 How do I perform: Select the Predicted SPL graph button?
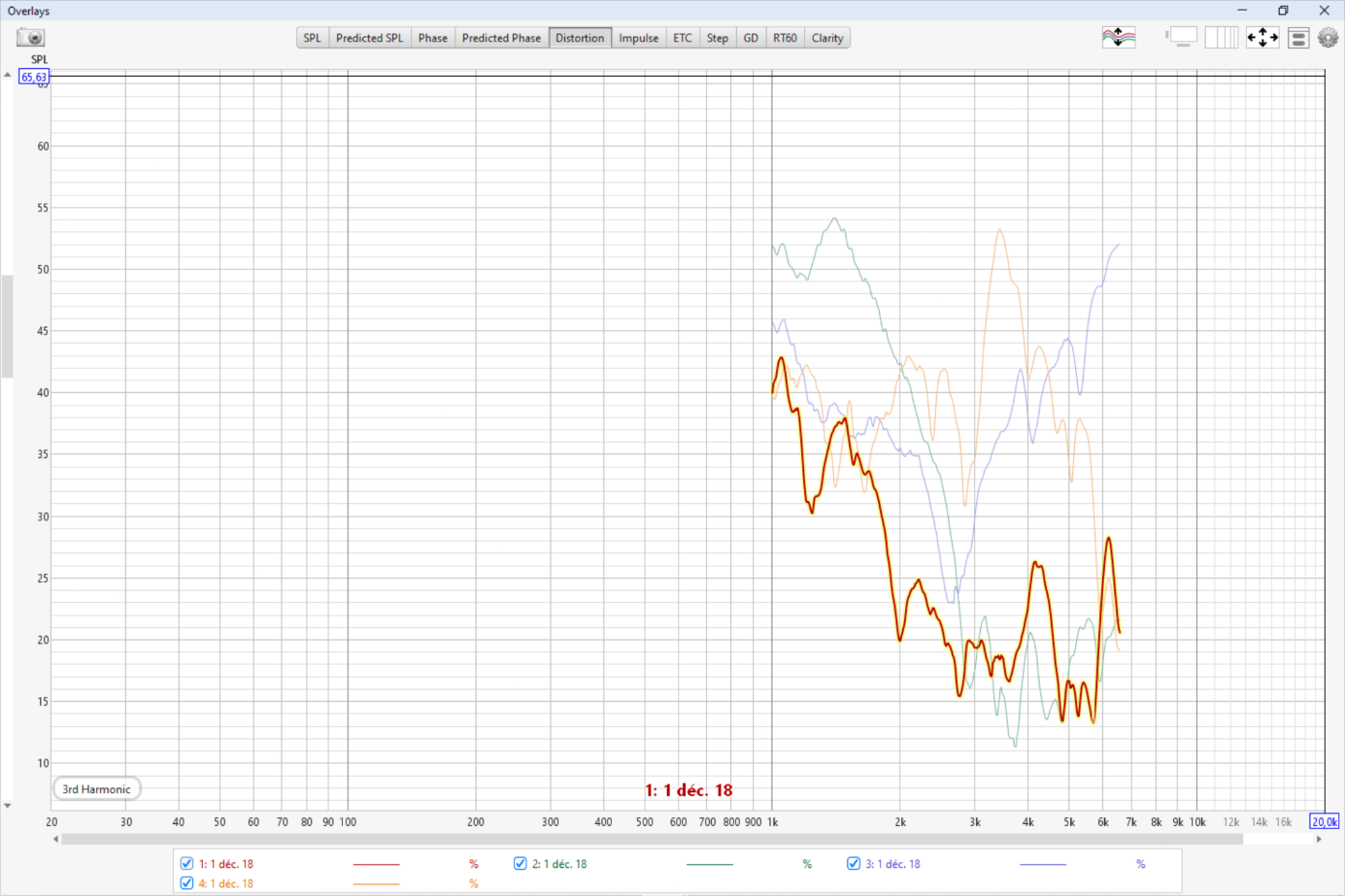tap(369, 38)
